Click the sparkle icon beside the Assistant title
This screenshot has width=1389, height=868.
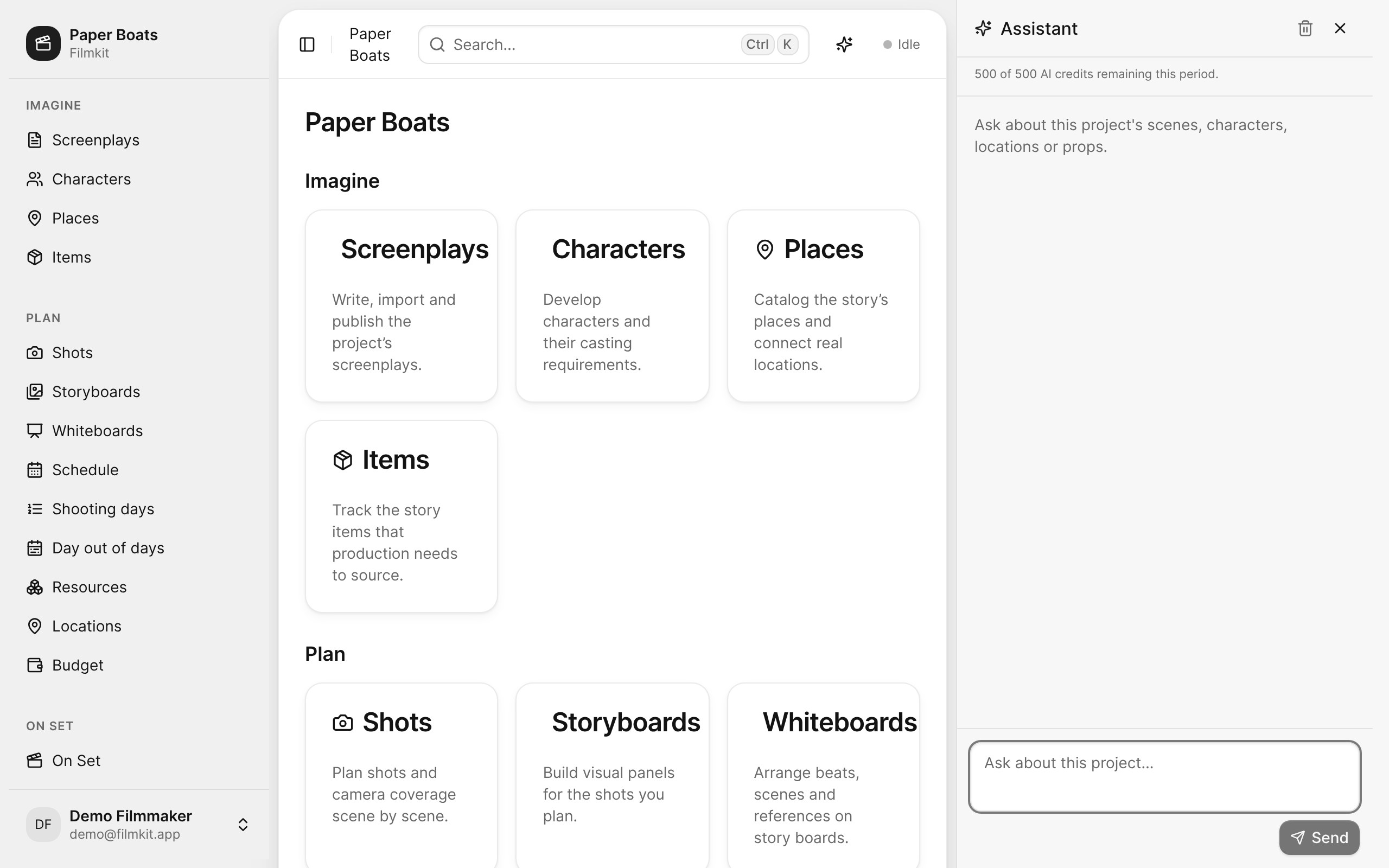pos(983,28)
